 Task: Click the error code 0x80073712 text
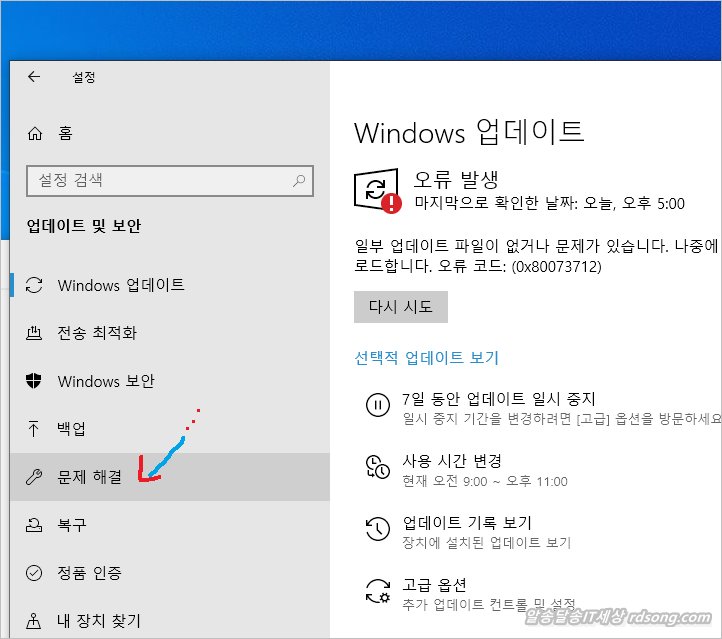556,266
